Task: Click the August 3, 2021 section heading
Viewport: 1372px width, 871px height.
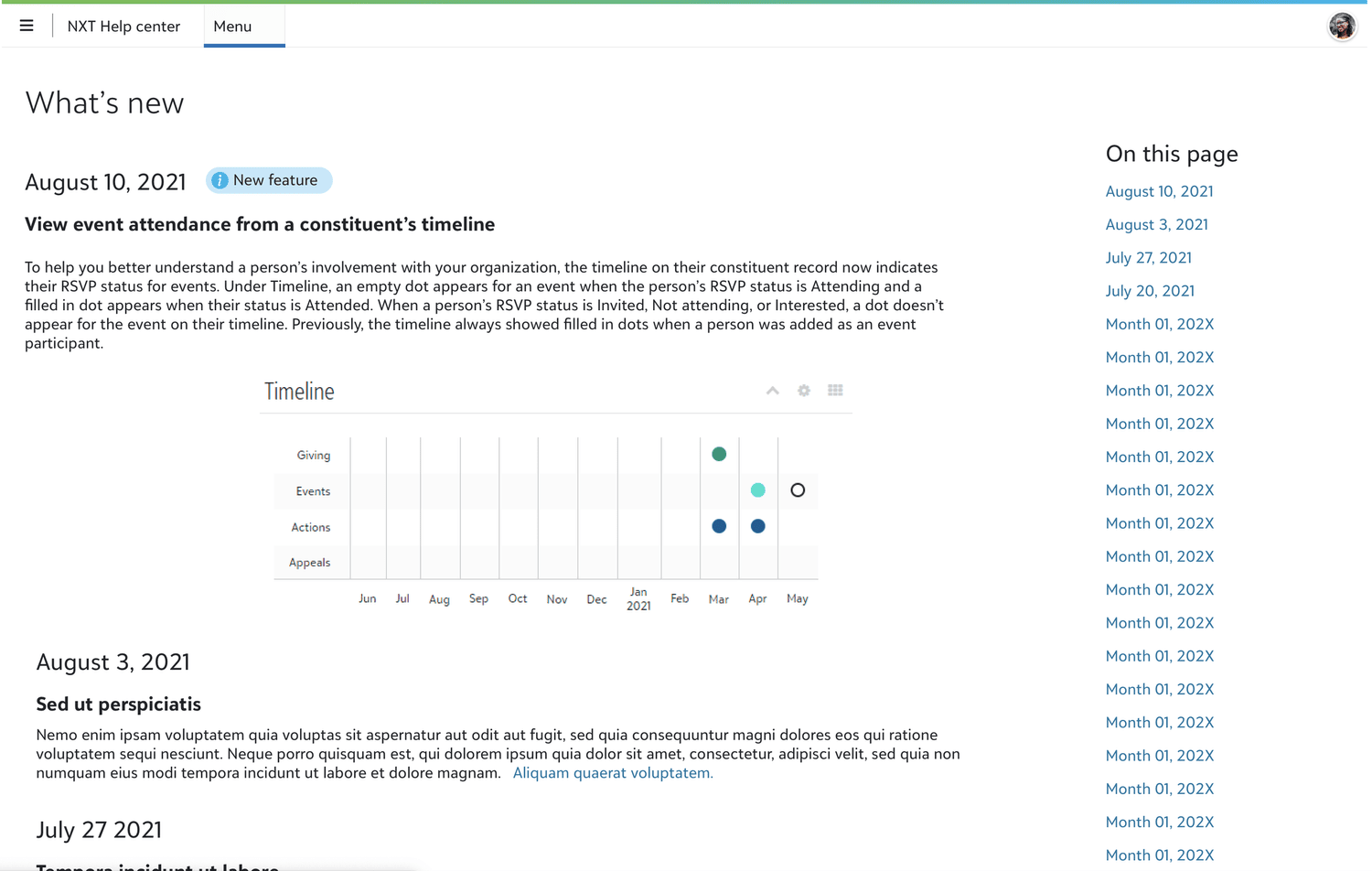Action: click(x=113, y=661)
